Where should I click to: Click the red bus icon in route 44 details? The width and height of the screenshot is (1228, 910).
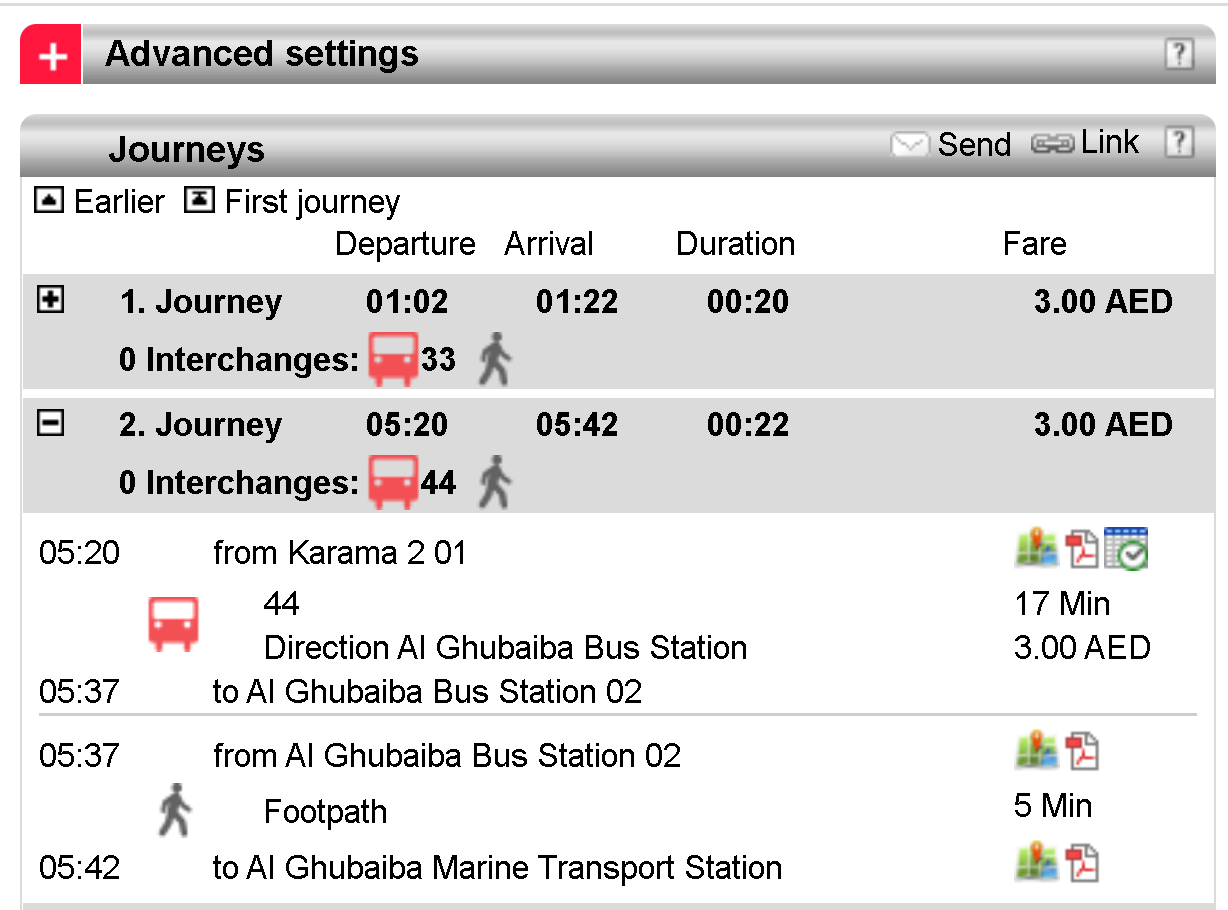[x=174, y=624]
